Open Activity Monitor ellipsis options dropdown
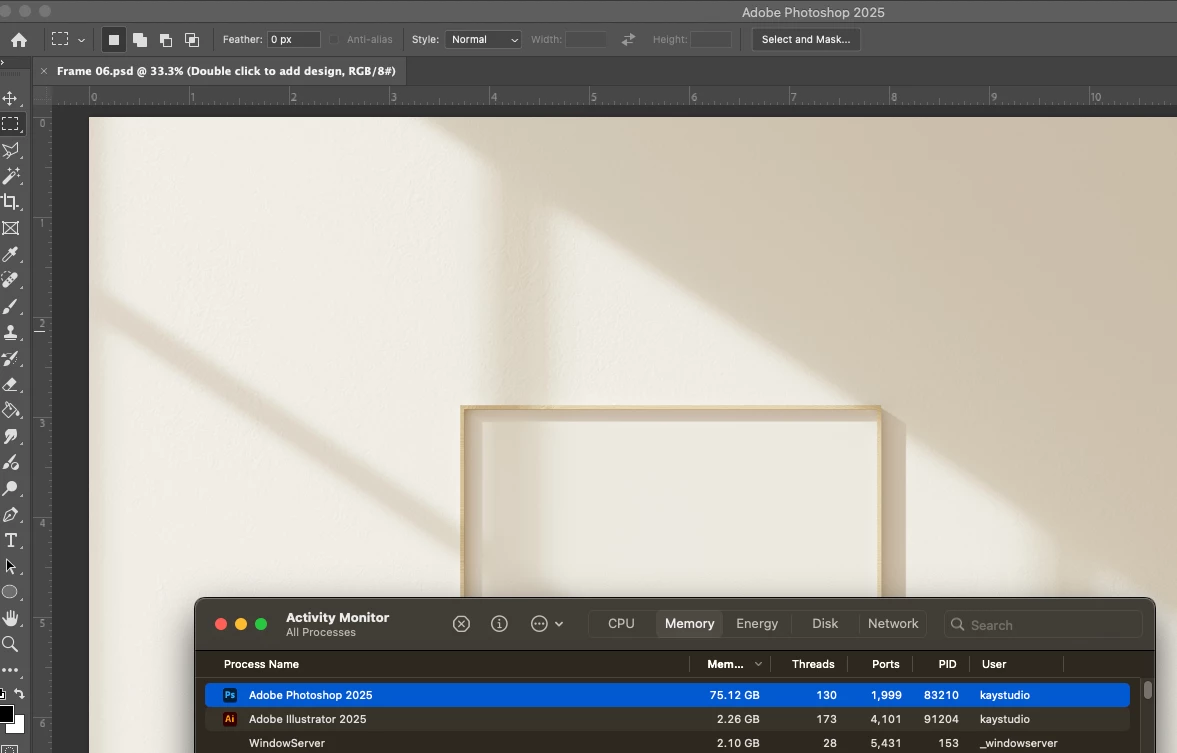Viewport: 1177px width, 753px height. [x=546, y=624]
